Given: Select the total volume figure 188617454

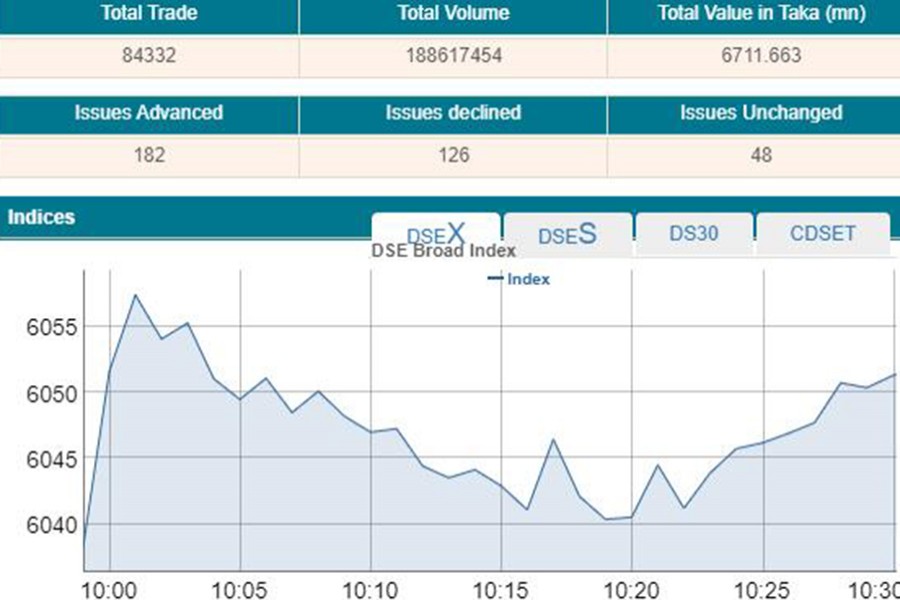Looking at the screenshot, I should (453, 56).
